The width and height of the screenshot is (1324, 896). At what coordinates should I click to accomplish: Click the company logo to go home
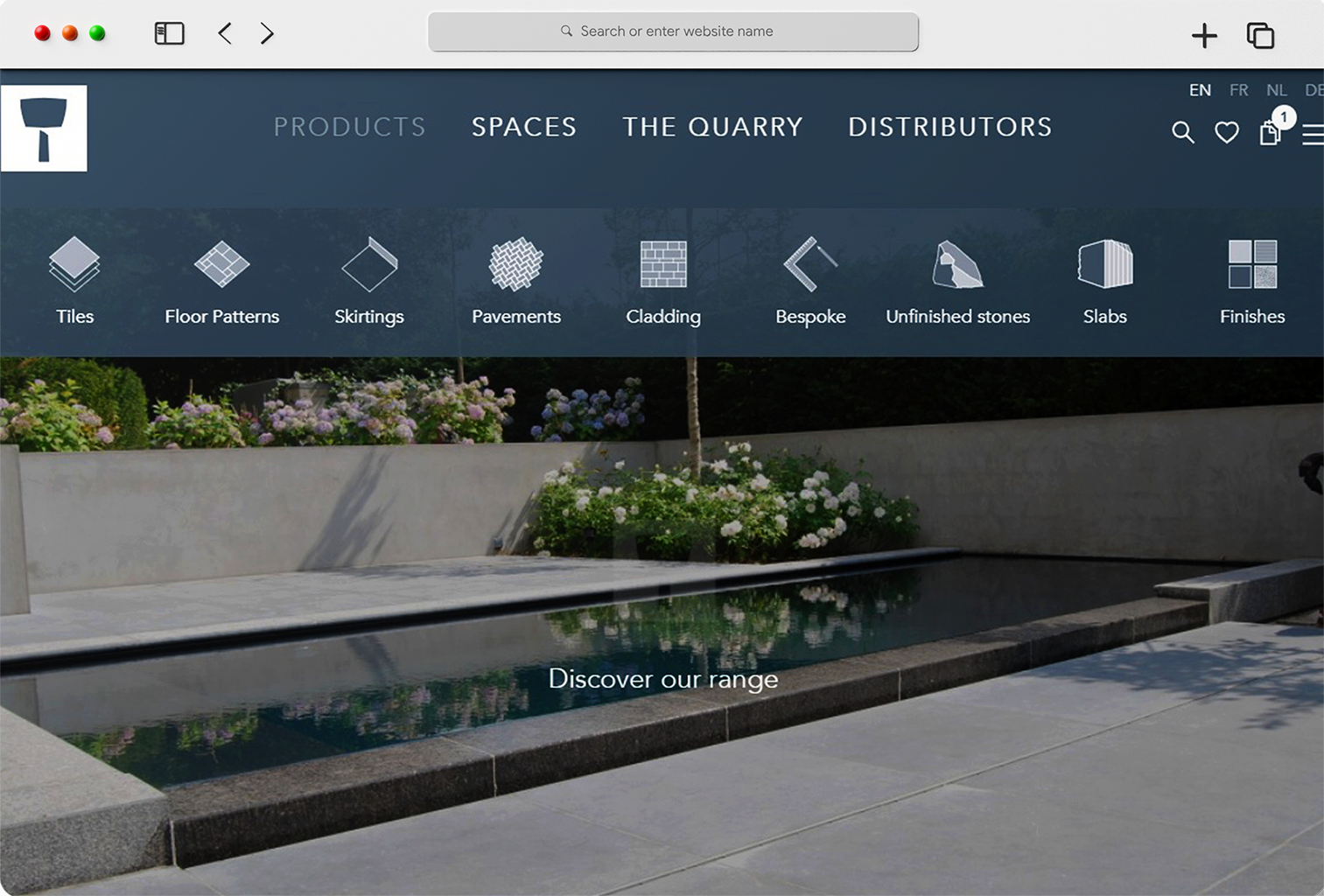pyautogui.click(x=44, y=128)
